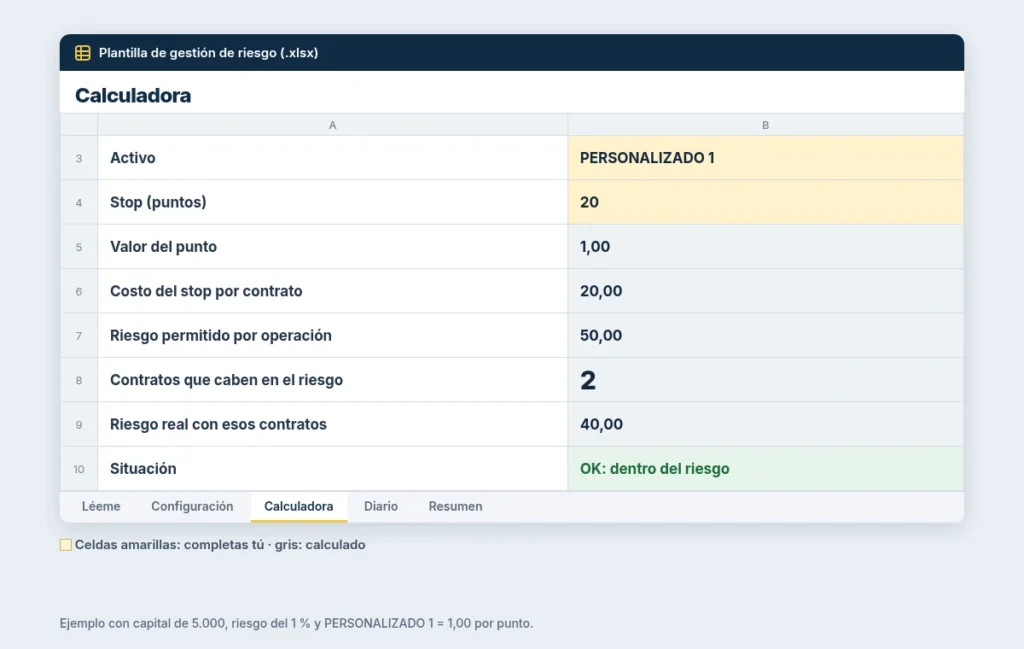Select row 4 header
Screen dimensions: 1024x649
click(x=79, y=202)
